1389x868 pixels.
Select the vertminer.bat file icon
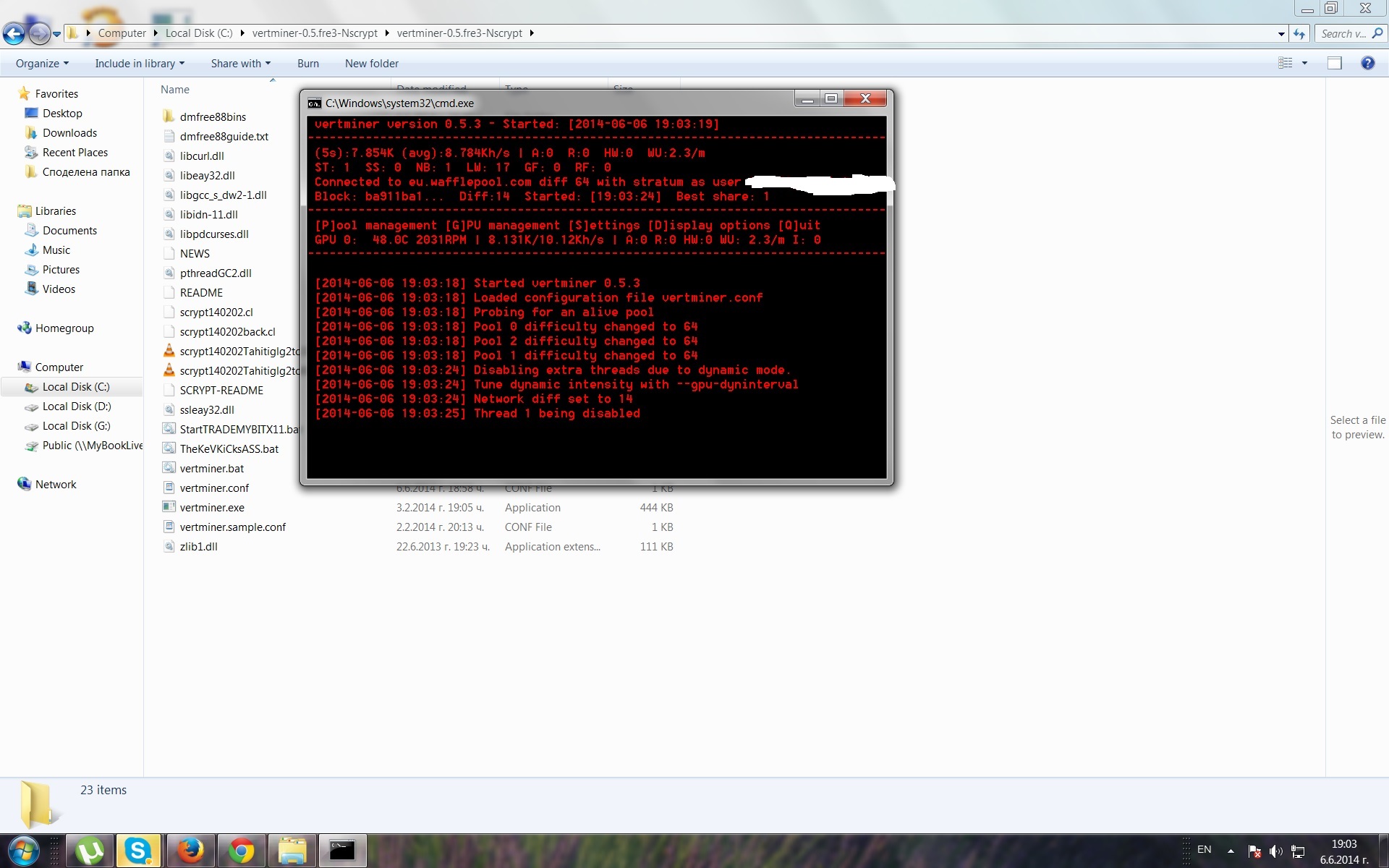(x=169, y=468)
